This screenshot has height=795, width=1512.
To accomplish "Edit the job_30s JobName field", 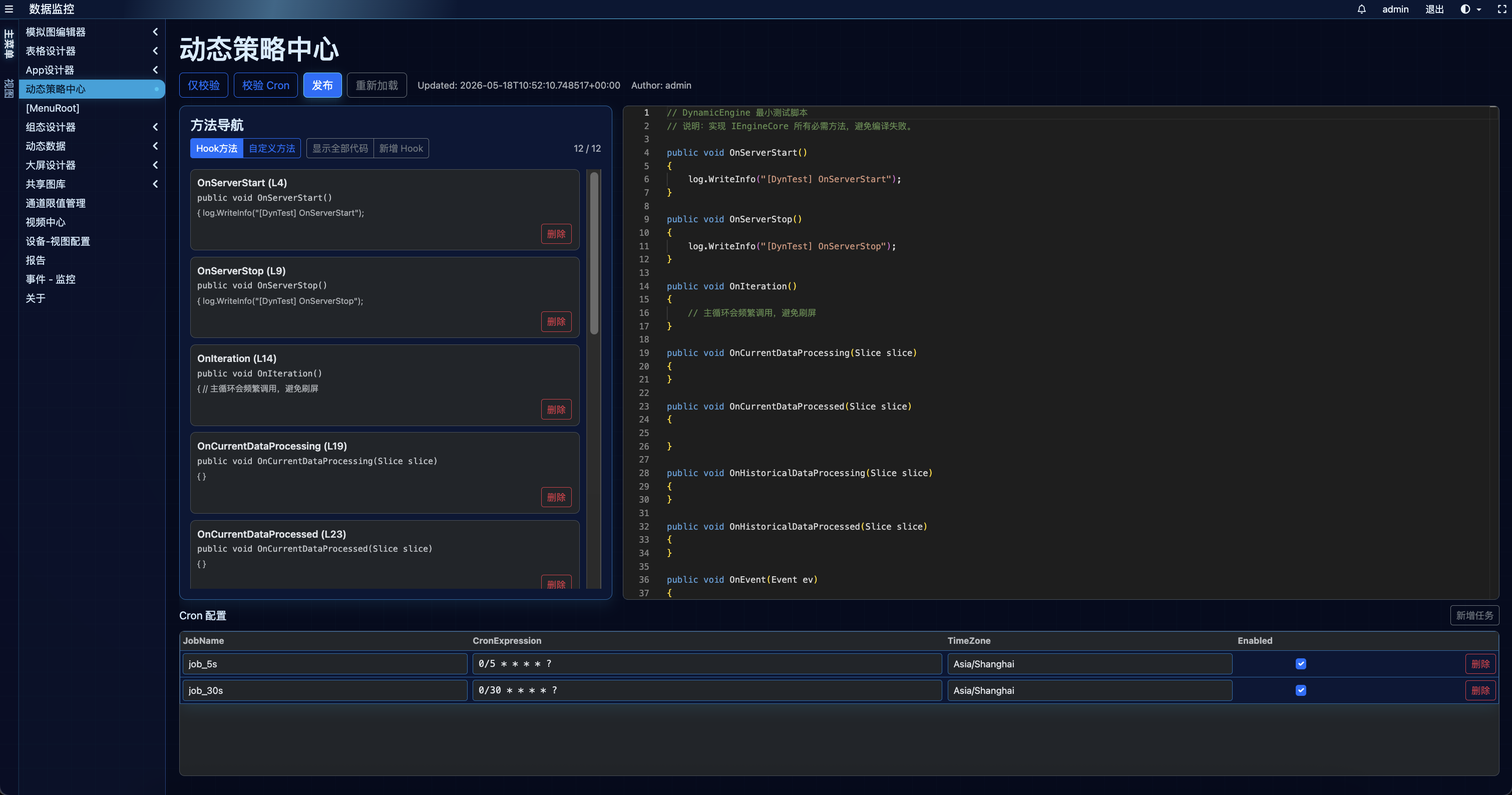I will coord(324,690).
